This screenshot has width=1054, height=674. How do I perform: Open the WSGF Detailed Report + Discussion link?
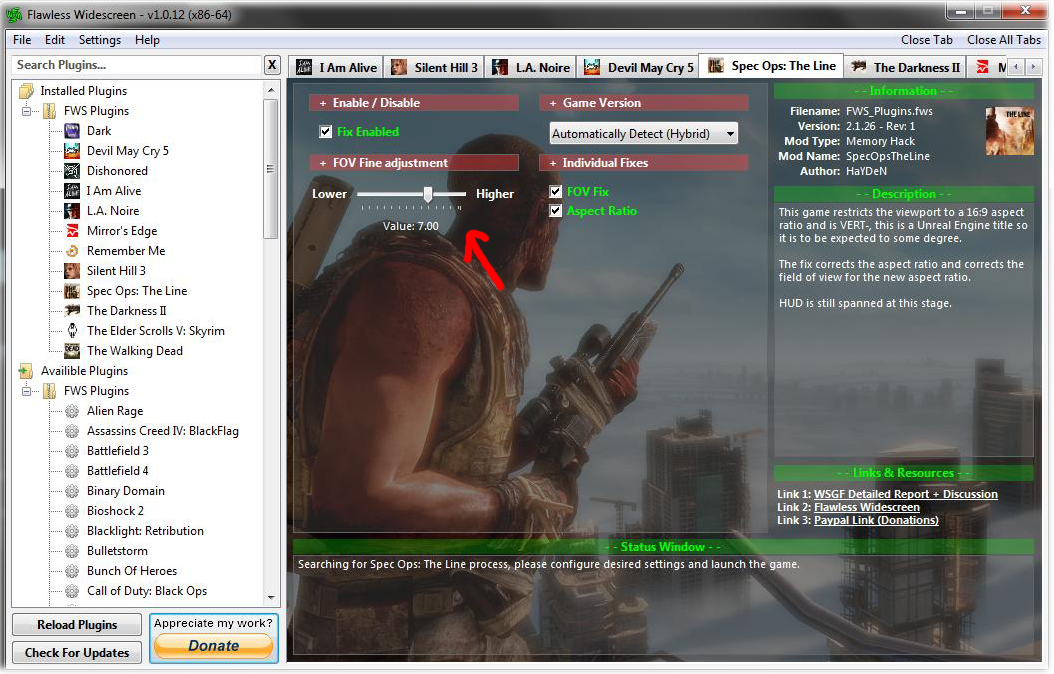click(905, 494)
